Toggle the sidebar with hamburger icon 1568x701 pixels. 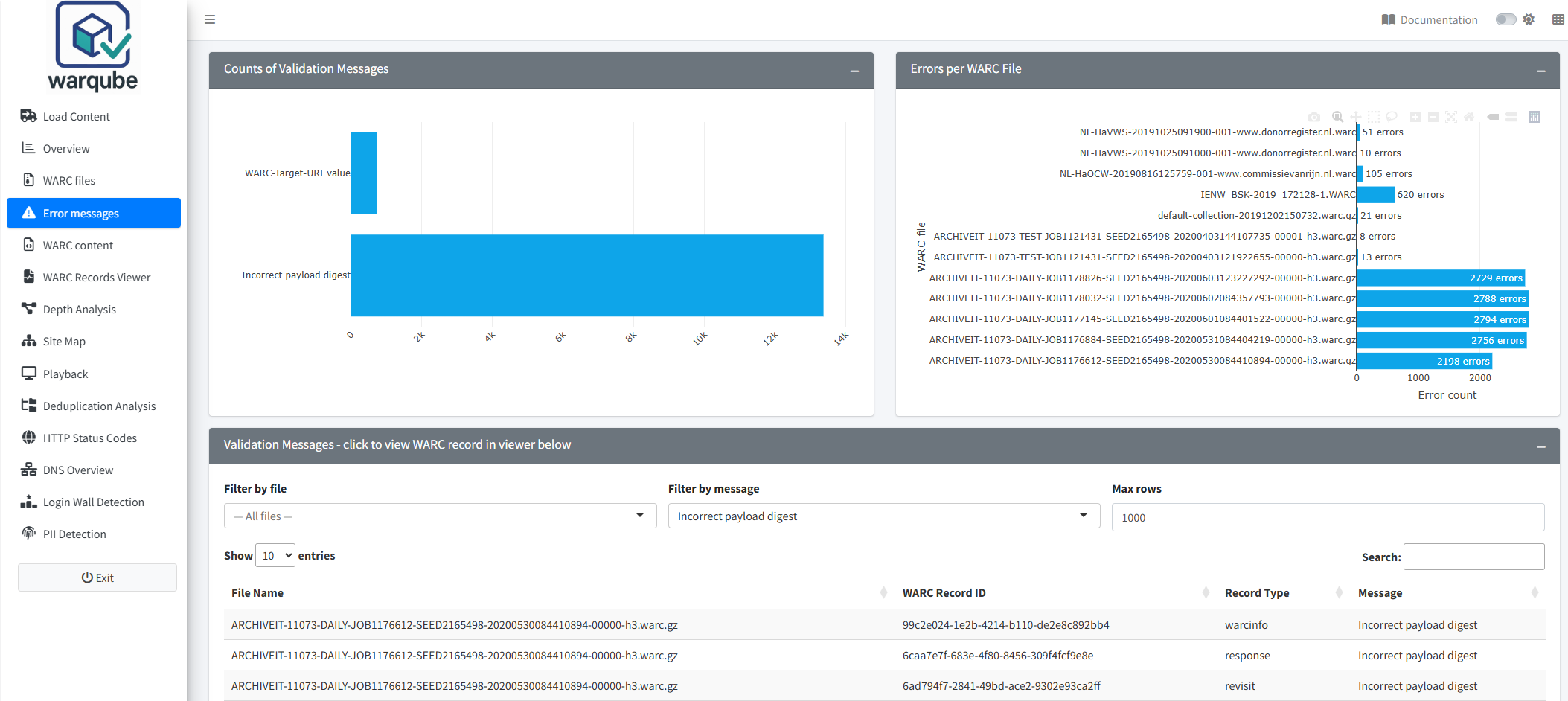click(210, 19)
